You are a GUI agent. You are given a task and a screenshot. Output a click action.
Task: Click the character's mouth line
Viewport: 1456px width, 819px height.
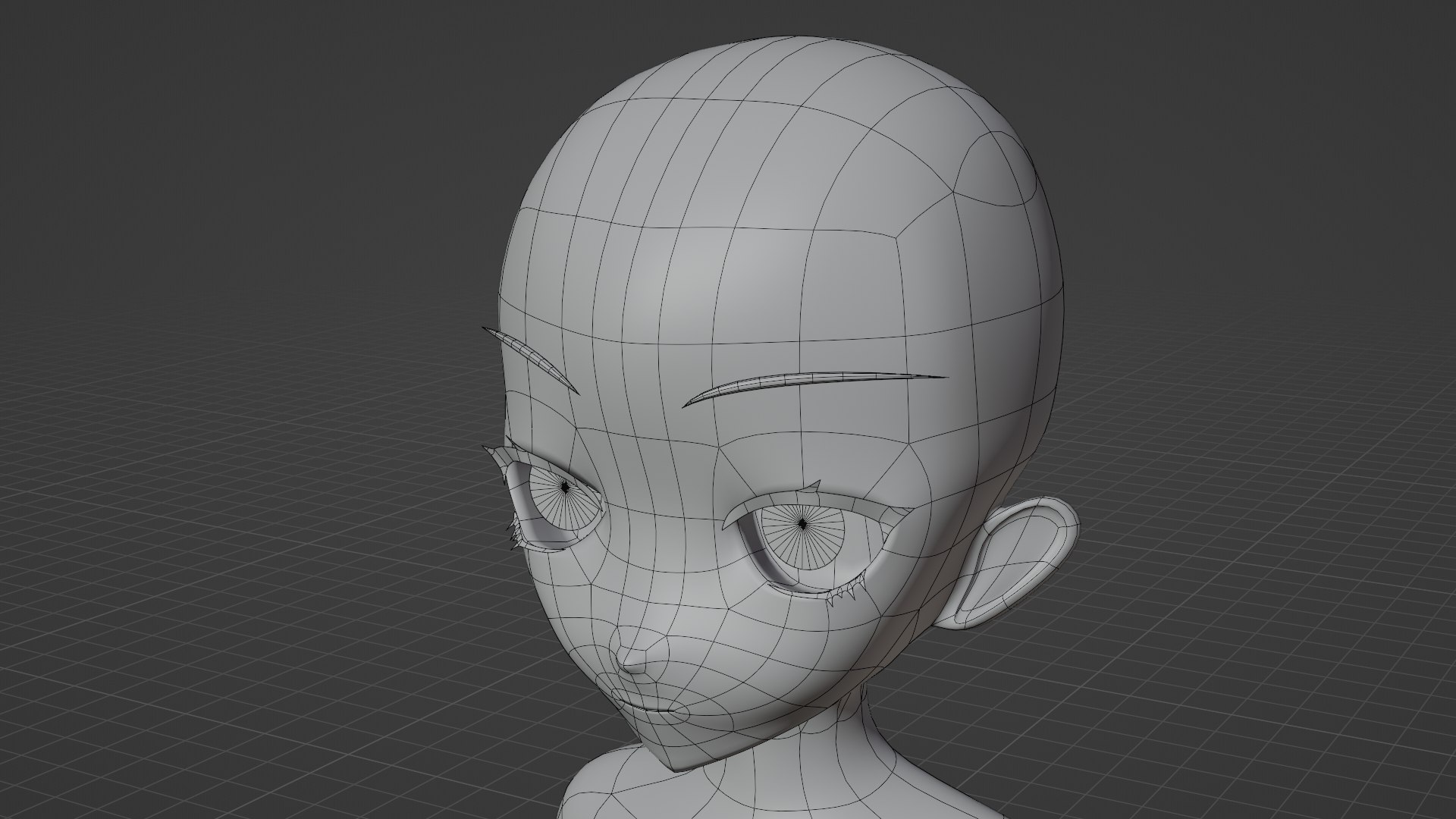649,709
